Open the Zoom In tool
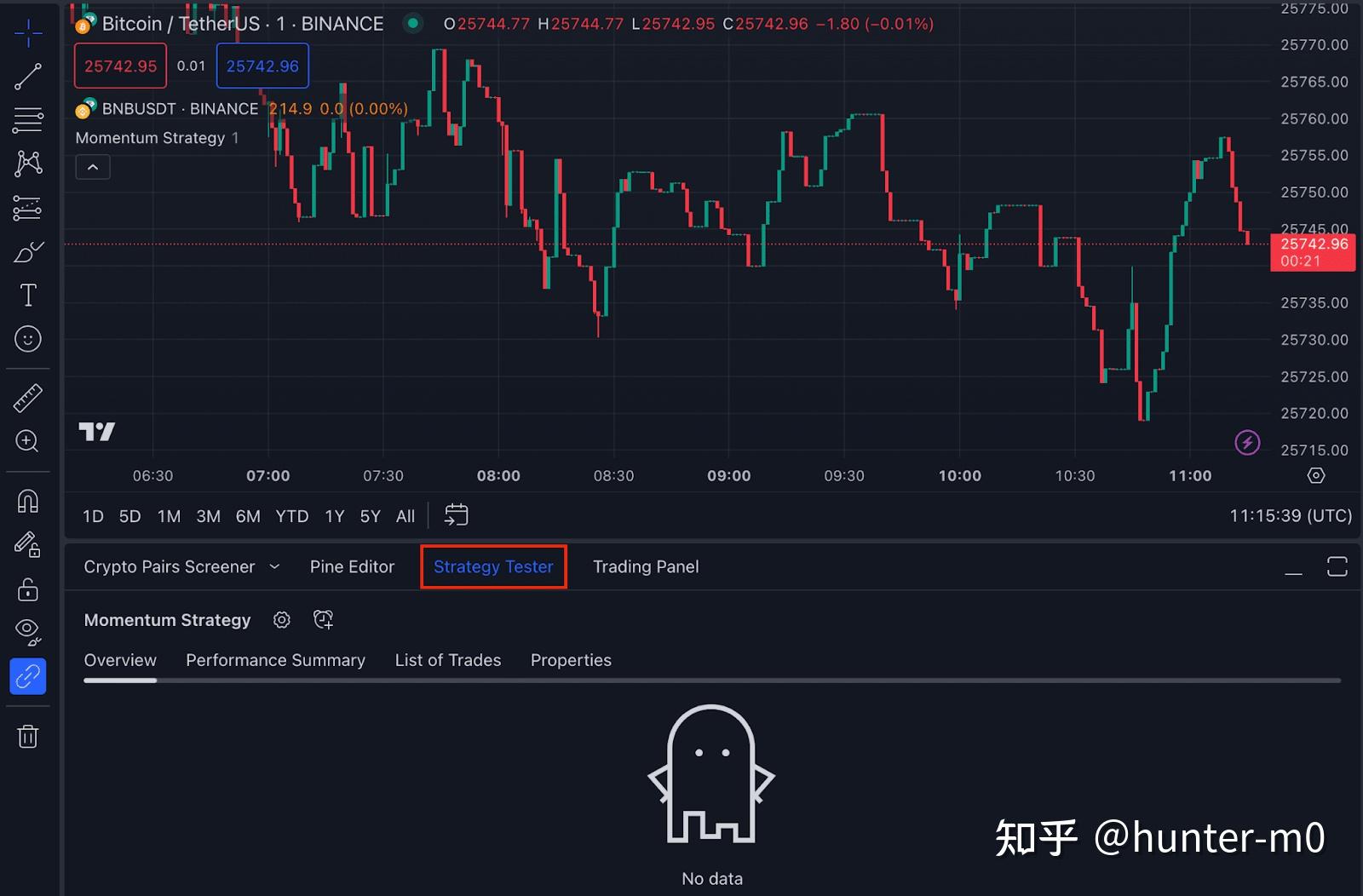The height and width of the screenshot is (896, 1363). [28, 441]
